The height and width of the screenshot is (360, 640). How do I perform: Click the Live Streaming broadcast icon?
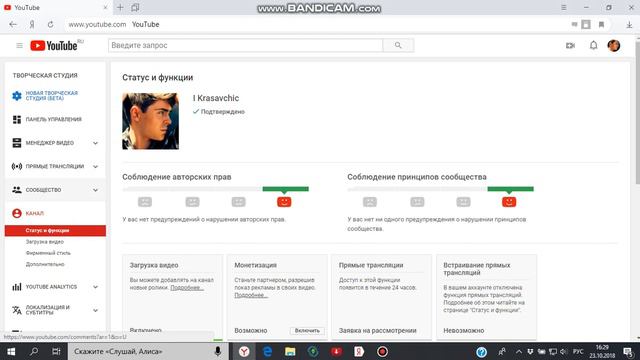17,166
